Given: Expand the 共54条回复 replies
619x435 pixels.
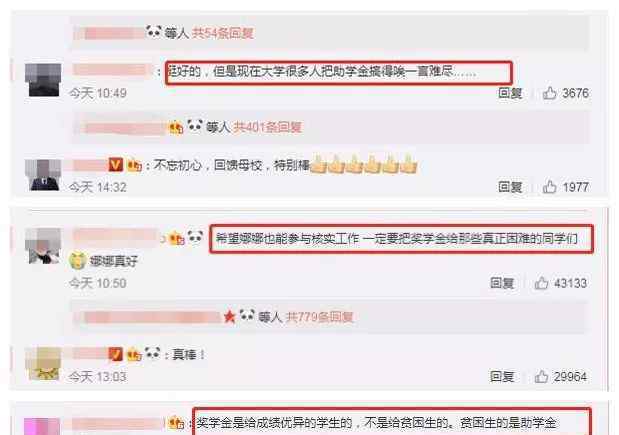Looking at the screenshot, I should point(223,33).
